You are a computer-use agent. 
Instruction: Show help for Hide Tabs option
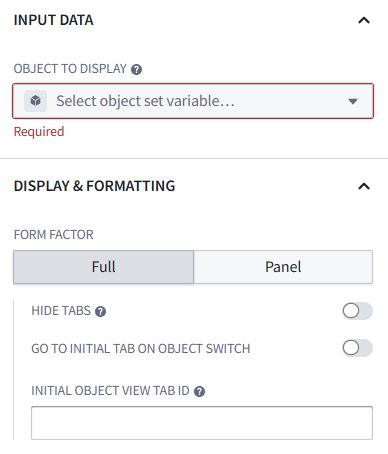(x=100, y=311)
